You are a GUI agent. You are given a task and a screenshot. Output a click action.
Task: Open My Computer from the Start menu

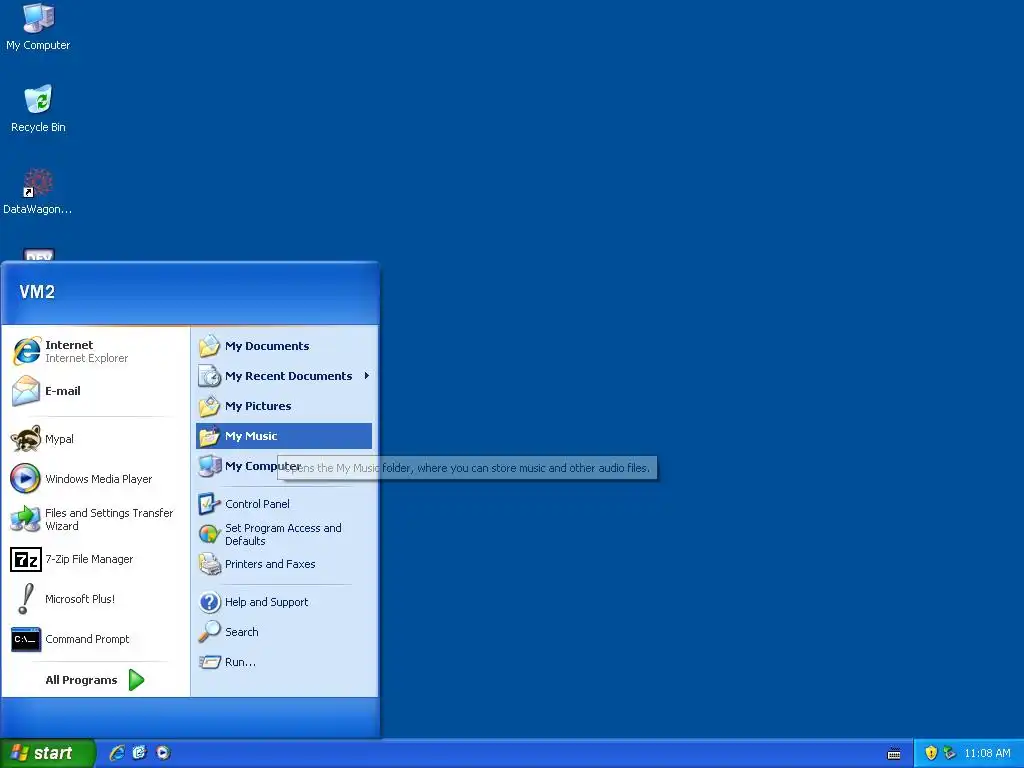(x=284, y=466)
